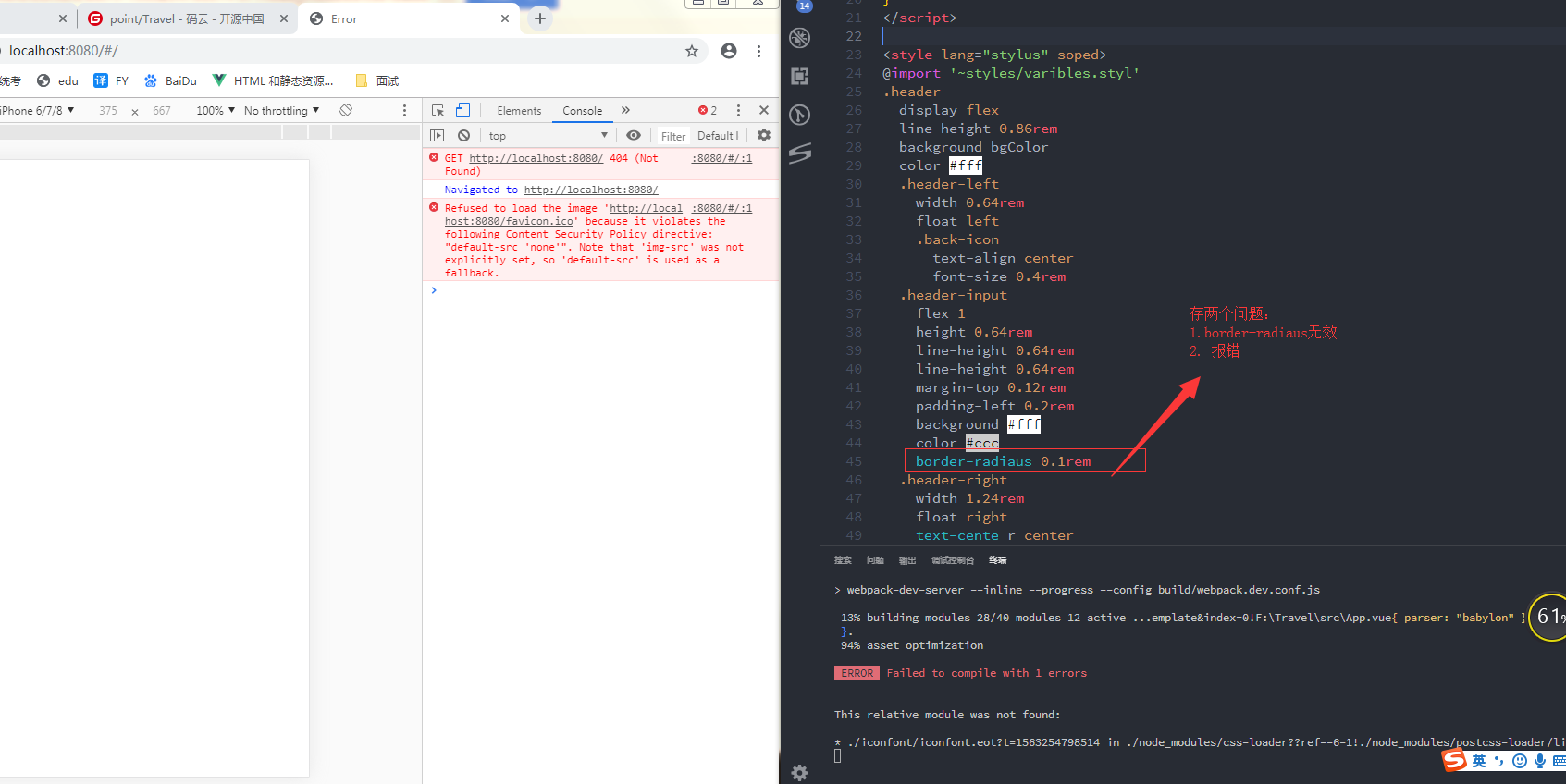Open the No throttling dropdown
Screen dimensions: 1566x784
click(x=282, y=110)
